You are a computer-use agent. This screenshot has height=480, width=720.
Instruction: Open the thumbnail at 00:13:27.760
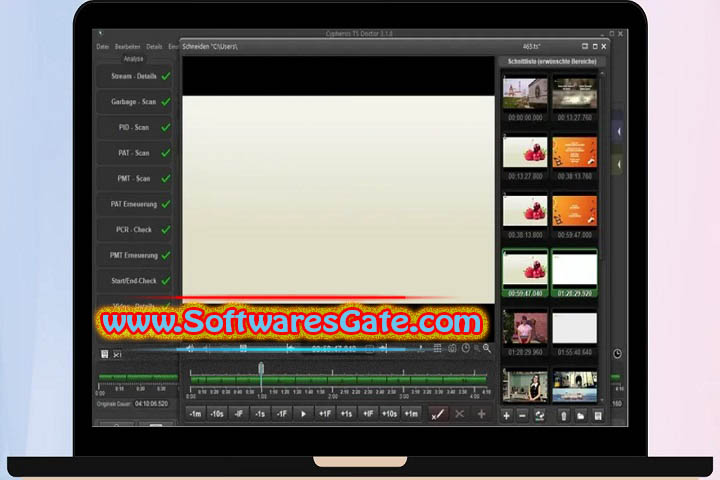pyautogui.click(x=574, y=94)
